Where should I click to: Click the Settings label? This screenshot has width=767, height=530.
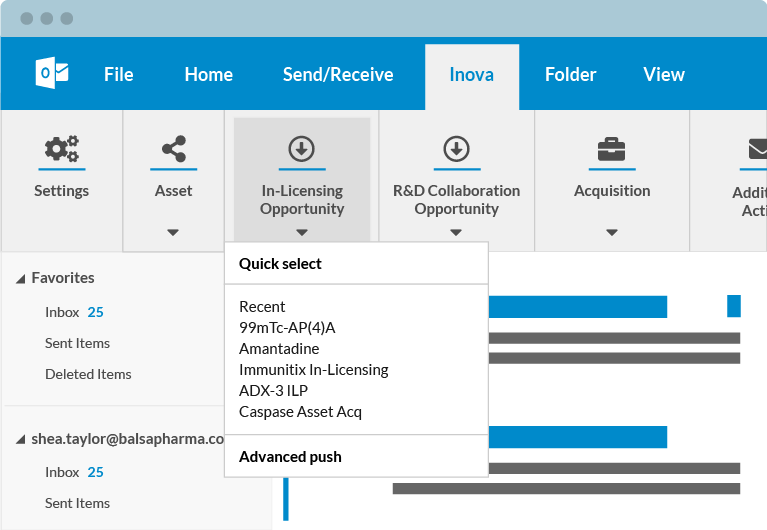click(62, 191)
